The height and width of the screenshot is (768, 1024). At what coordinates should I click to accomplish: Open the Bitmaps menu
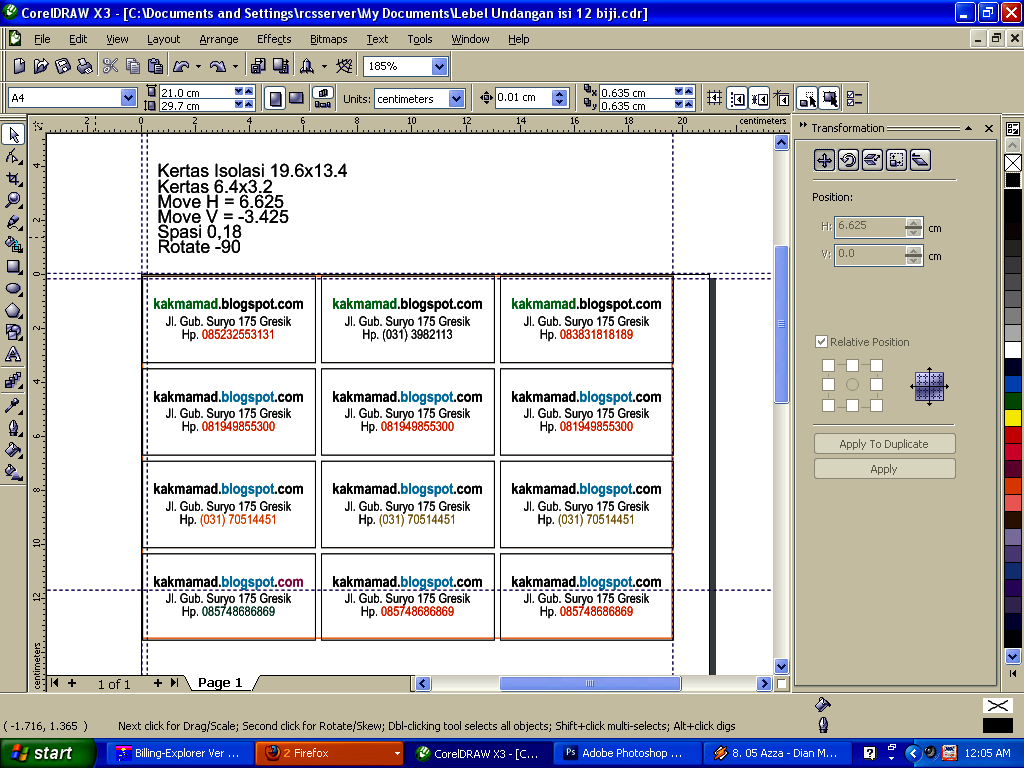[x=328, y=39]
